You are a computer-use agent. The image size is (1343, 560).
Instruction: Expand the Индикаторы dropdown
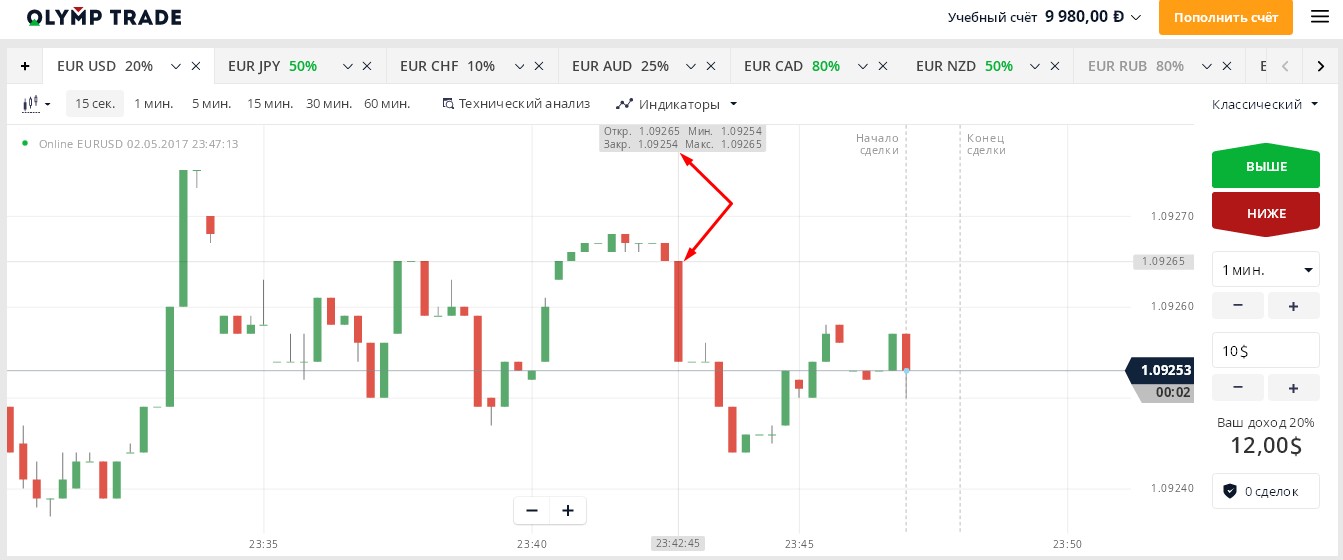[677, 103]
